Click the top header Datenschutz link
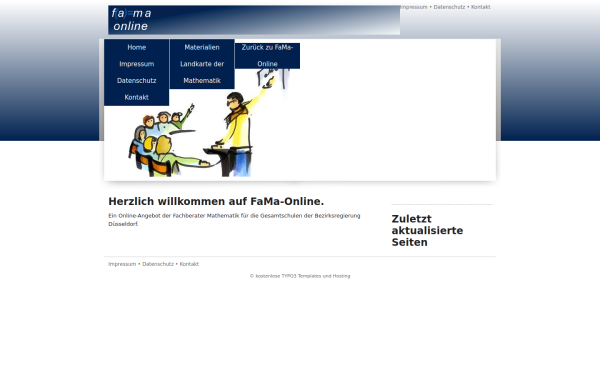 pos(449,7)
